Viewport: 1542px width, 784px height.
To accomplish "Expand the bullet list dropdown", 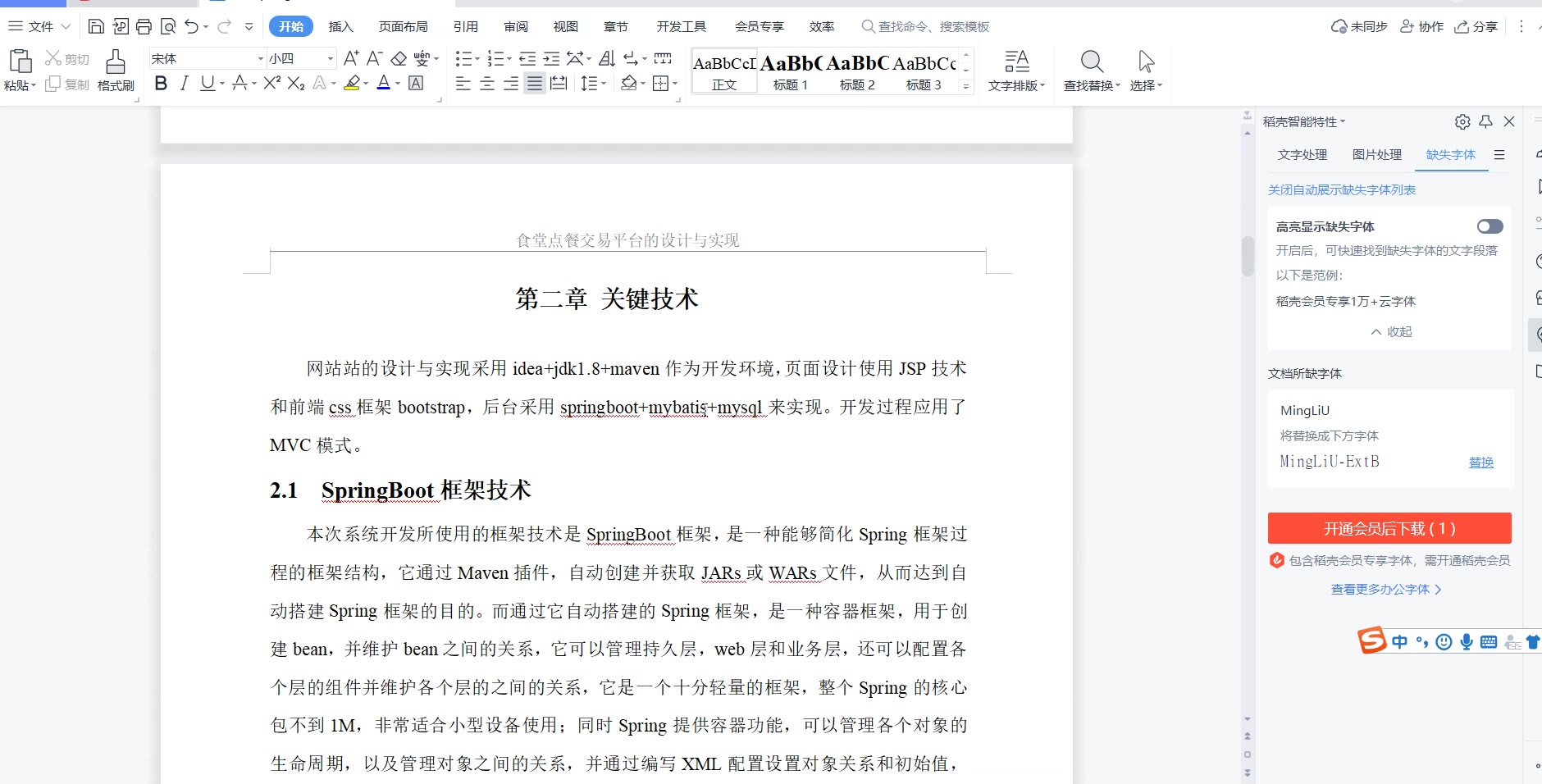I will [477, 58].
